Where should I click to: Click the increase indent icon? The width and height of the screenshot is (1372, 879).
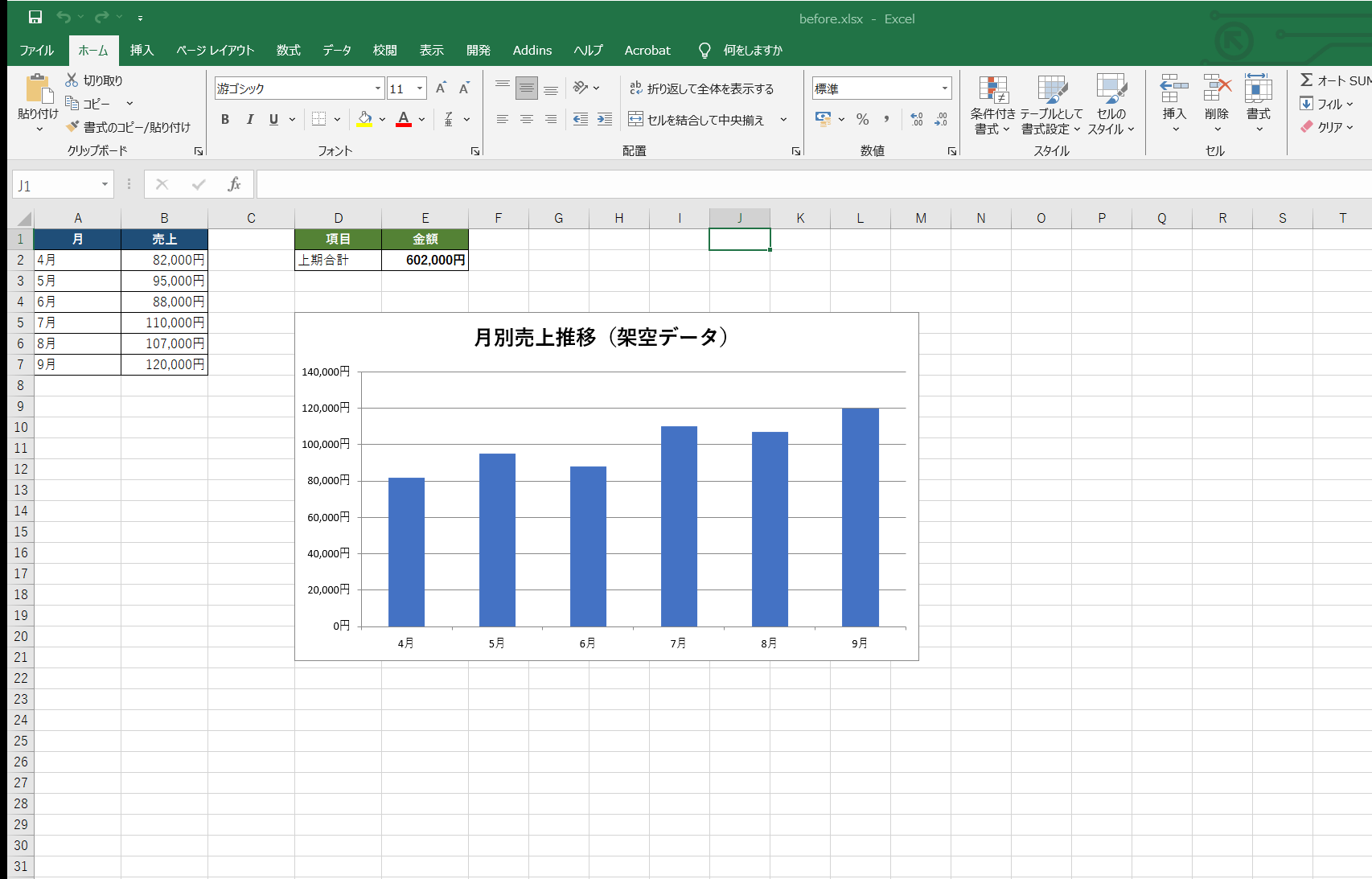click(x=605, y=119)
